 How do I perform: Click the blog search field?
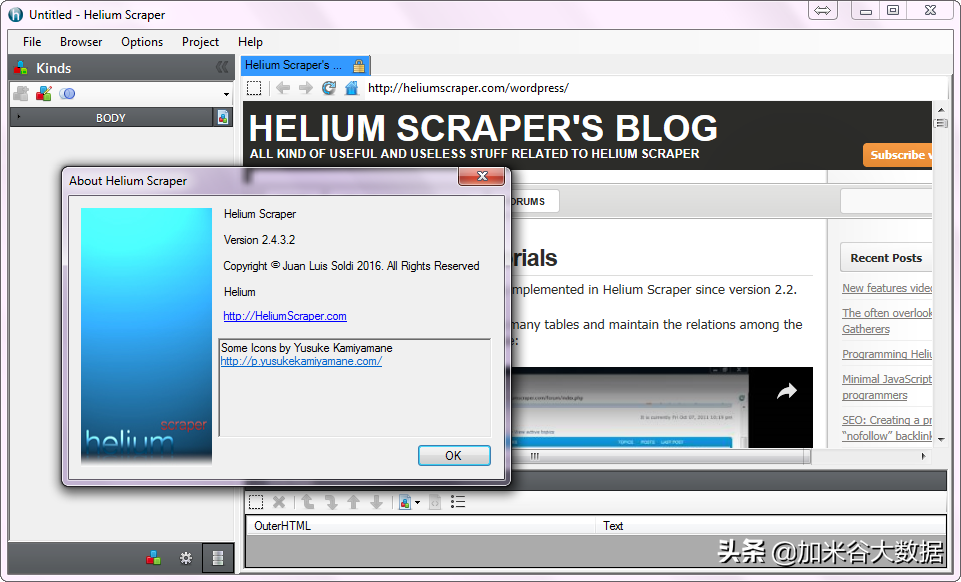886,201
